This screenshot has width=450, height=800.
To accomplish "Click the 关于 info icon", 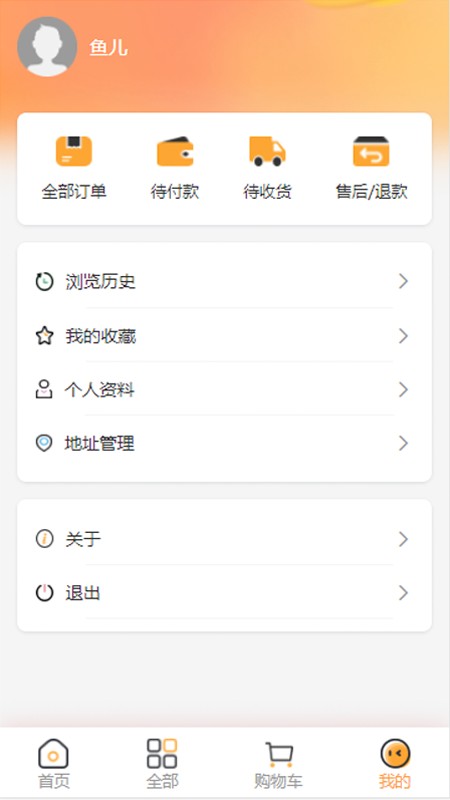I will [44, 539].
